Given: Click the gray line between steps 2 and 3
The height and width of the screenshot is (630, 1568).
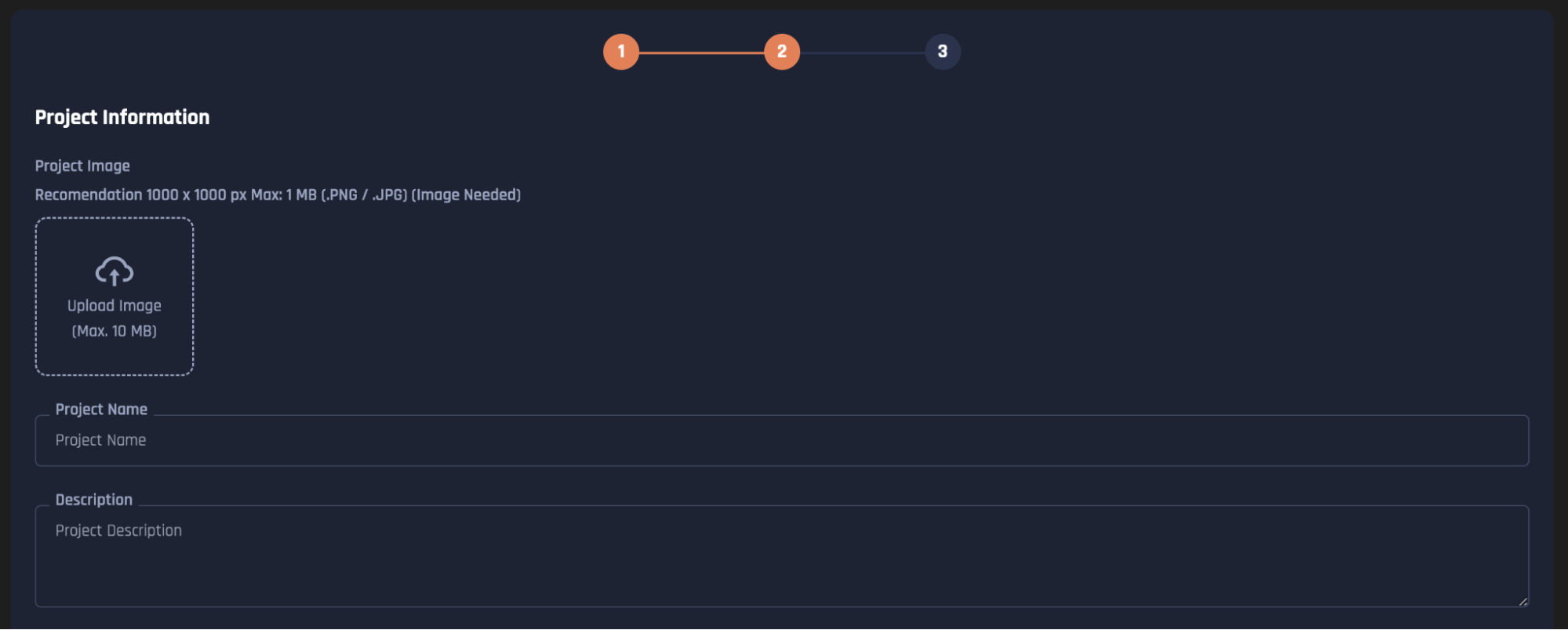Looking at the screenshot, I should coord(863,53).
